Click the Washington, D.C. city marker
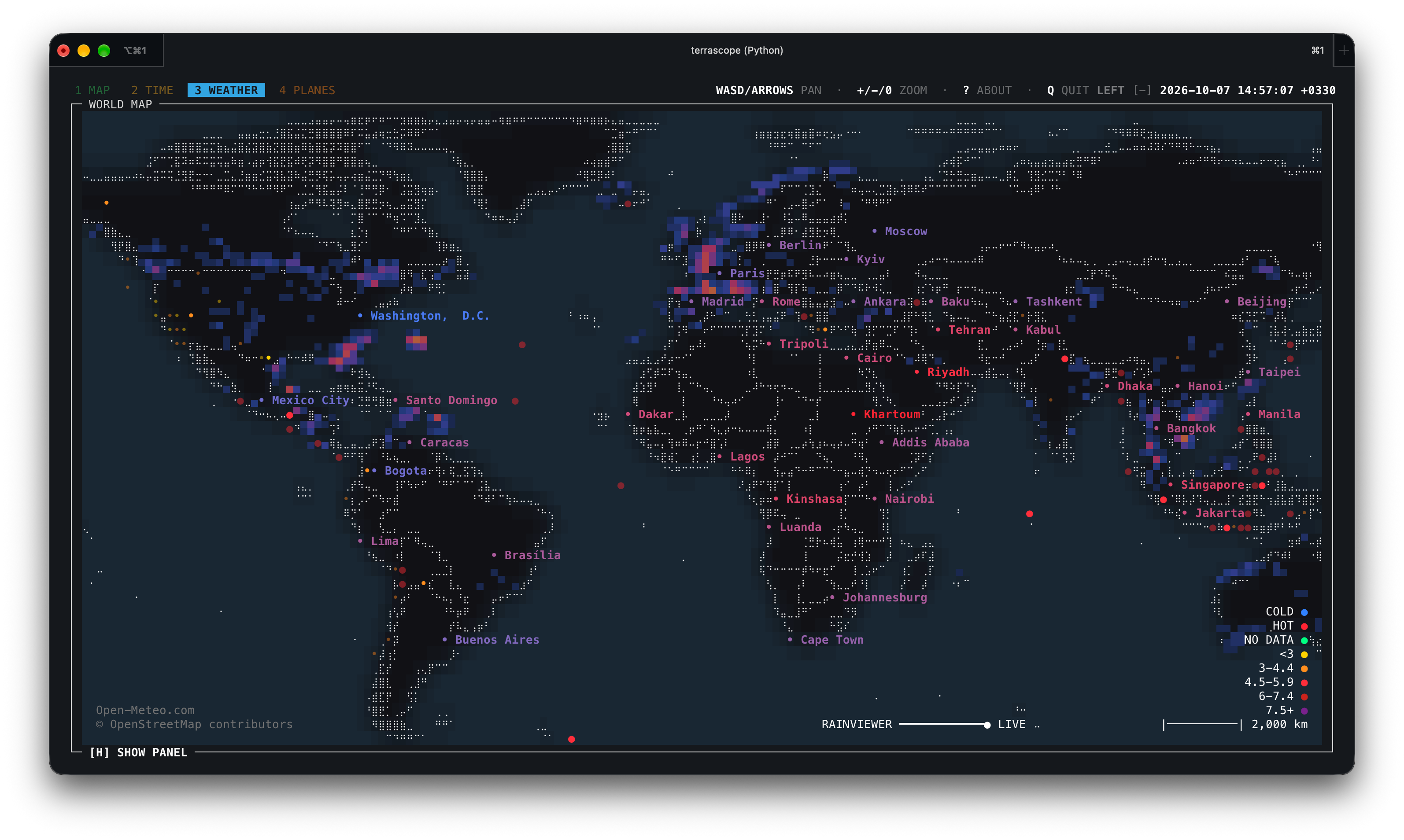The height and width of the screenshot is (840, 1404). tap(360, 316)
